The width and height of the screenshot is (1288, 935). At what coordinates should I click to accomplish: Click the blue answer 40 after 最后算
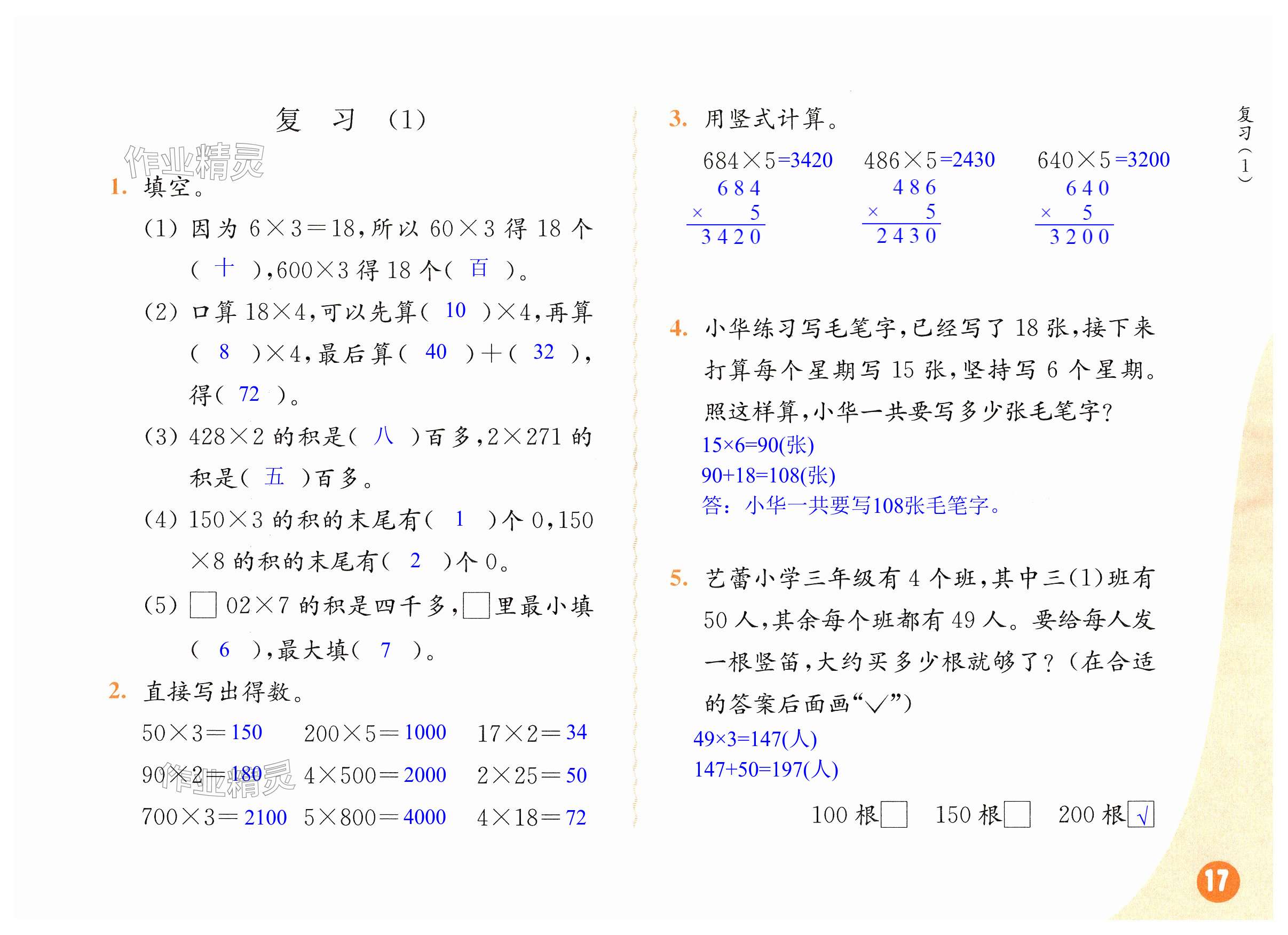tap(436, 352)
